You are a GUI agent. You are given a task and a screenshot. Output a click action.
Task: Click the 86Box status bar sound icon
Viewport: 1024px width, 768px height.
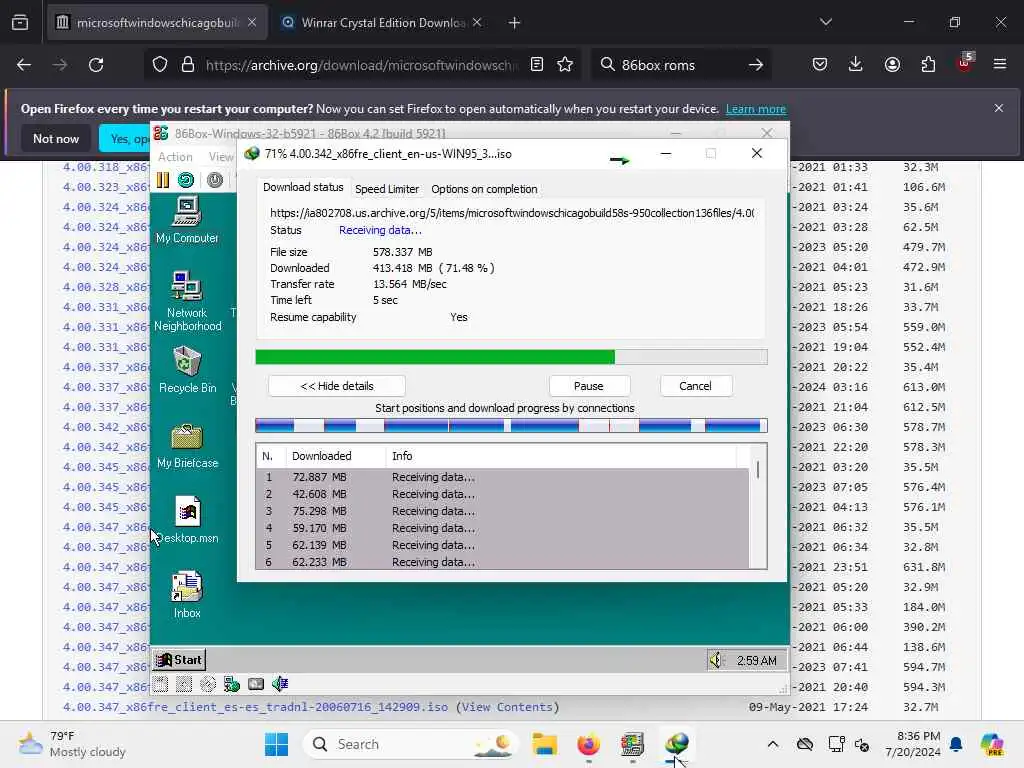point(280,684)
